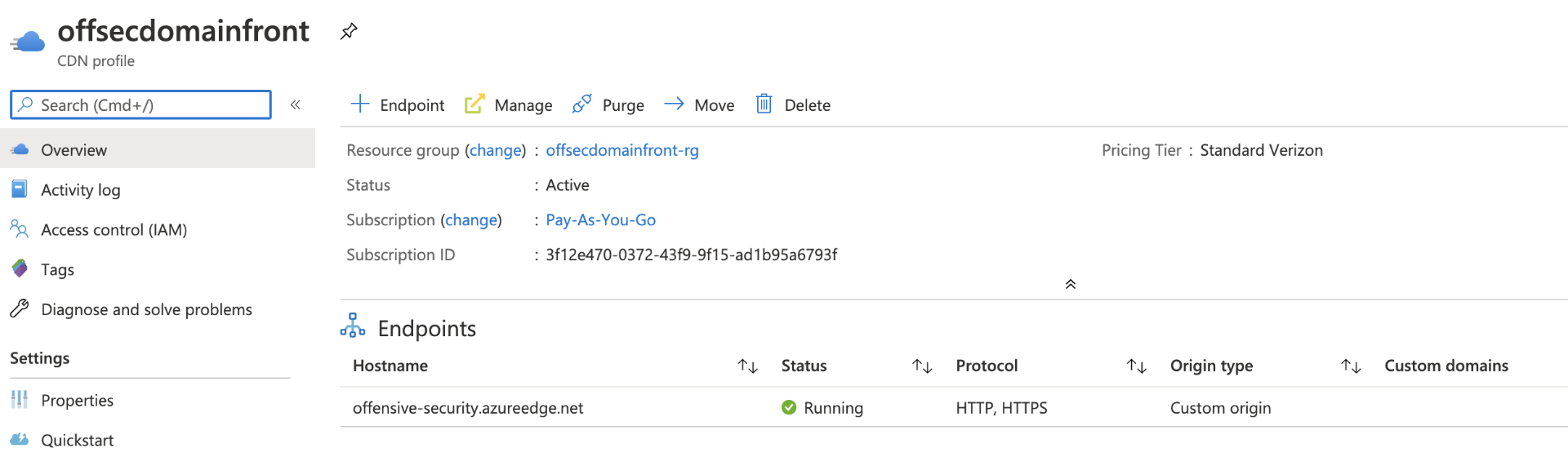Open the Pay-As-You-Go subscription link
The width and height of the screenshot is (1568, 457).
click(601, 220)
